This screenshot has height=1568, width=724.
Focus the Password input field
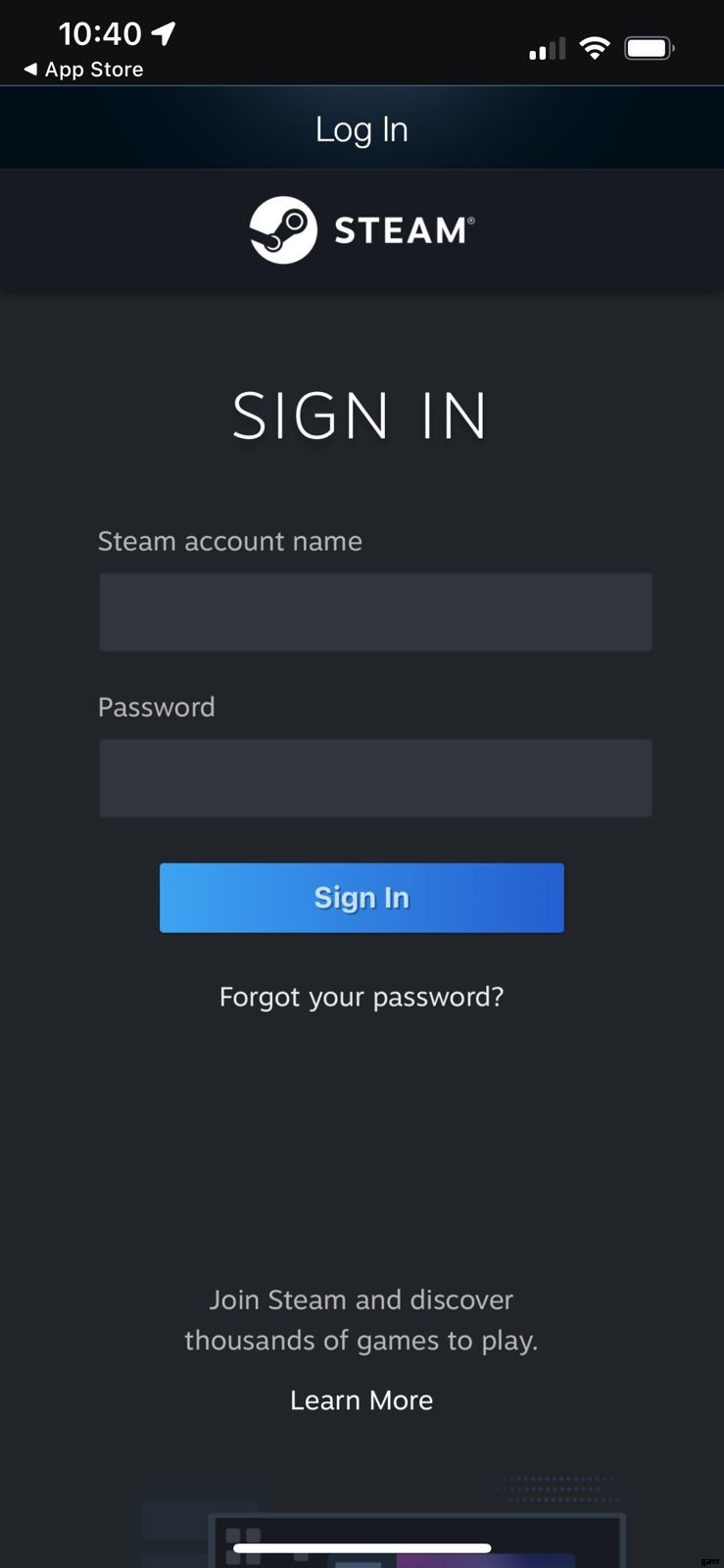375,778
